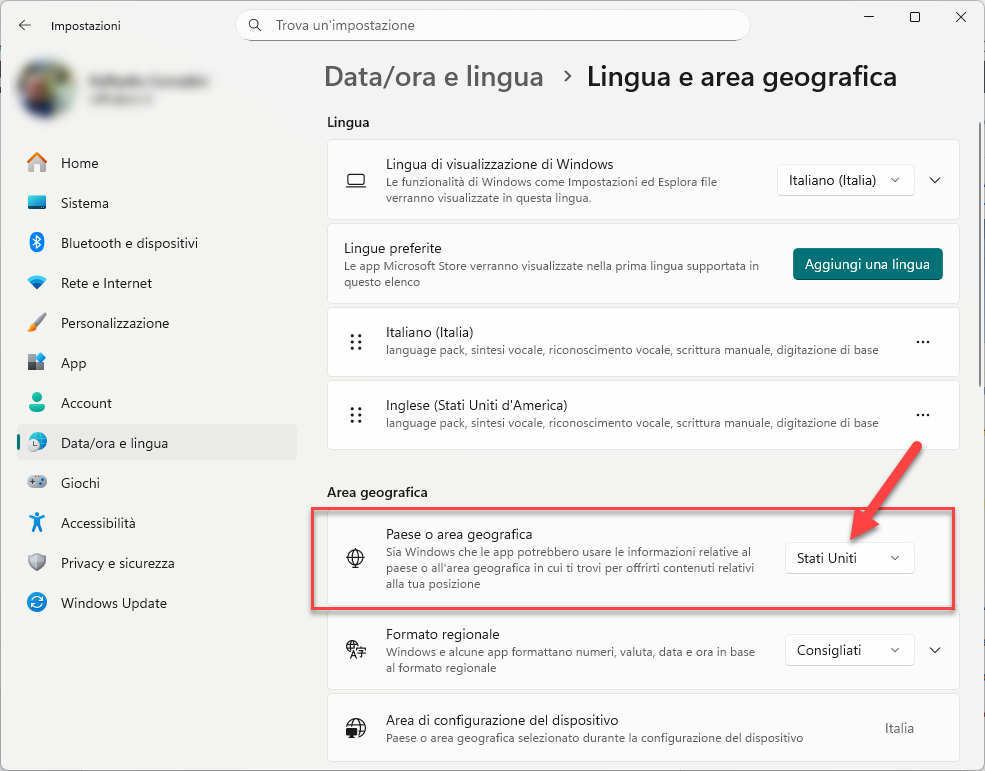Select Personalizzazione in the sidebar
The width and height of the screenshot is (985, 771).
point(114,323)
